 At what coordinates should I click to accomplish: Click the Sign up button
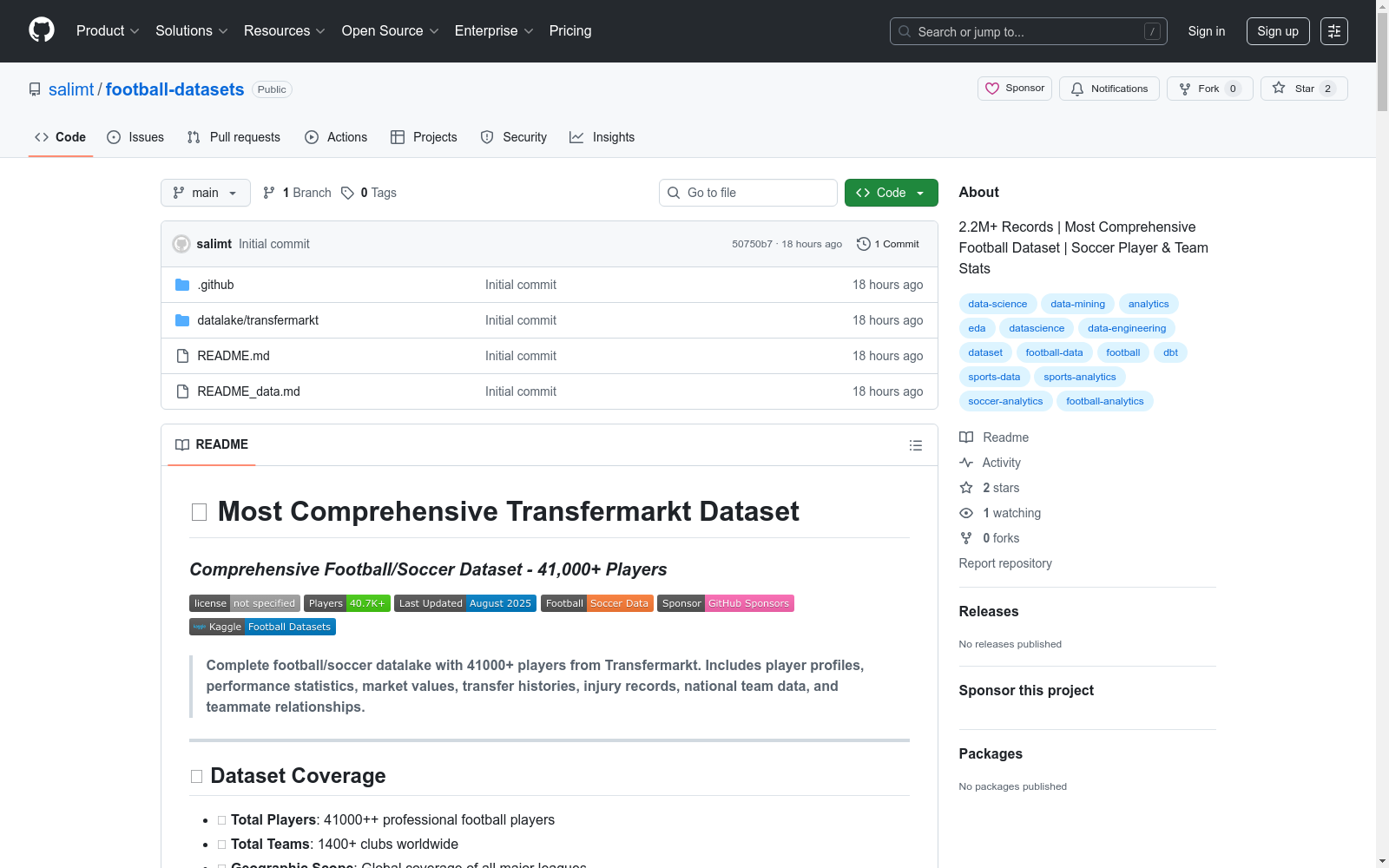1278,31
